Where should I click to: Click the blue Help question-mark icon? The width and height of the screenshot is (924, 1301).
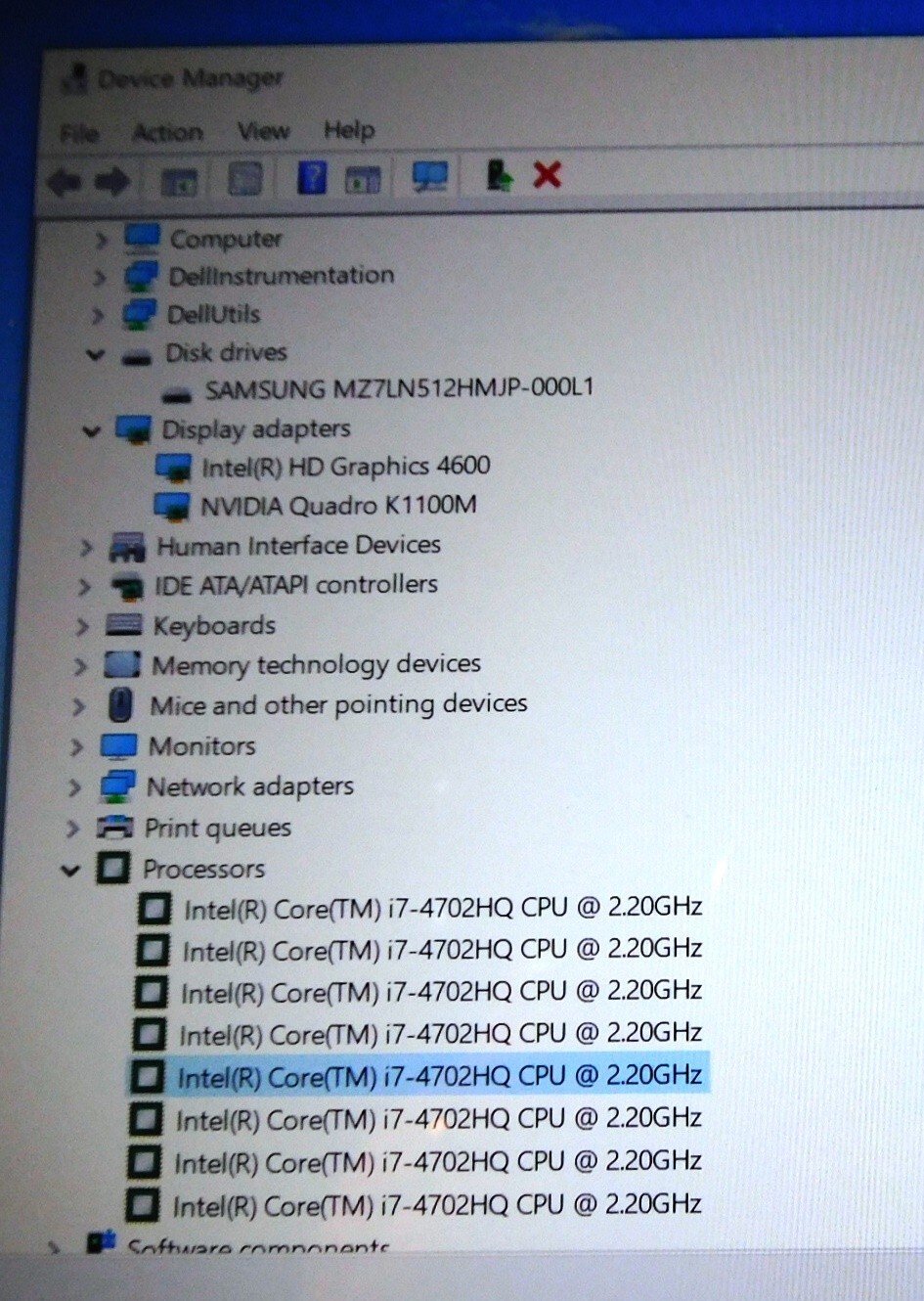311,177
